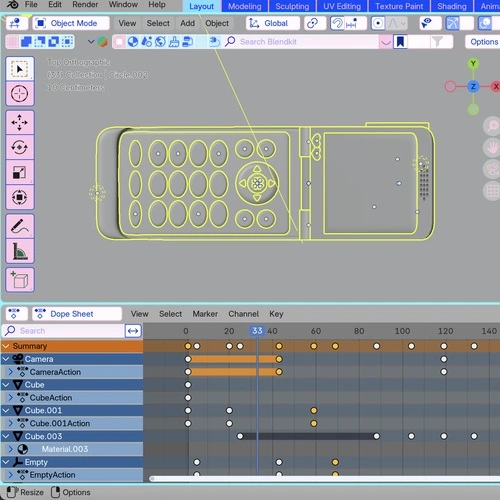Open the viewport Add menu

(x=187, y=23)
